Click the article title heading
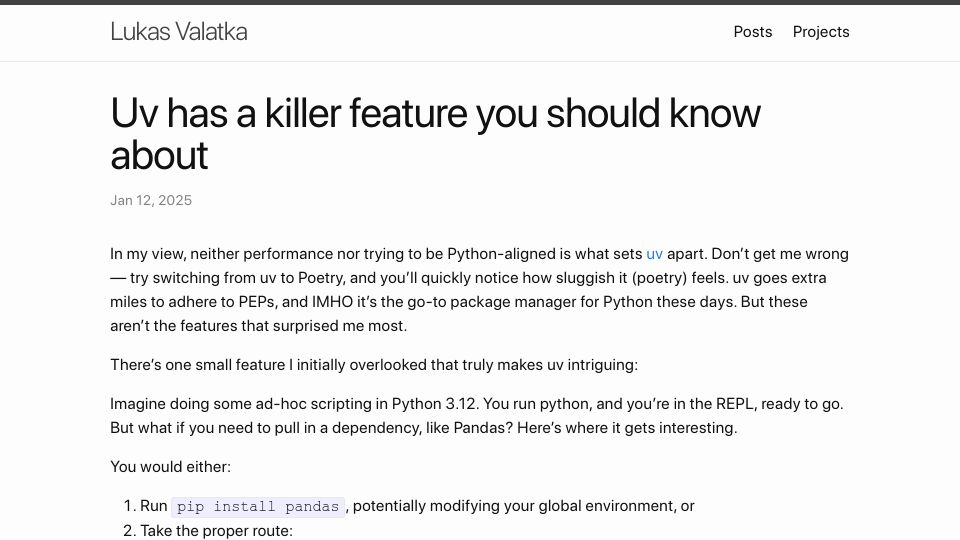 [435, 134]
